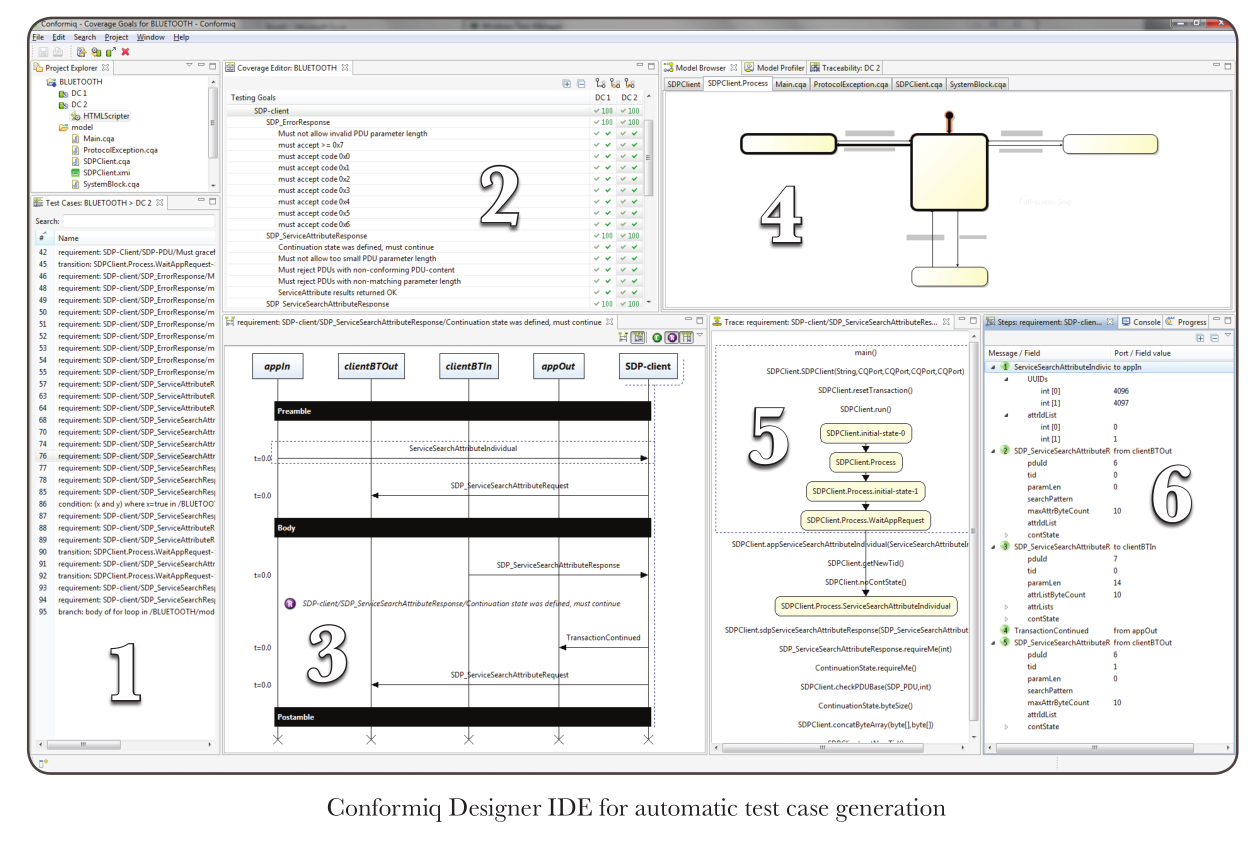Screen dimensions: 1256x841
Task: Click green circle icon in sequence diagram toolbar
Action: click(x=657, y=339)
